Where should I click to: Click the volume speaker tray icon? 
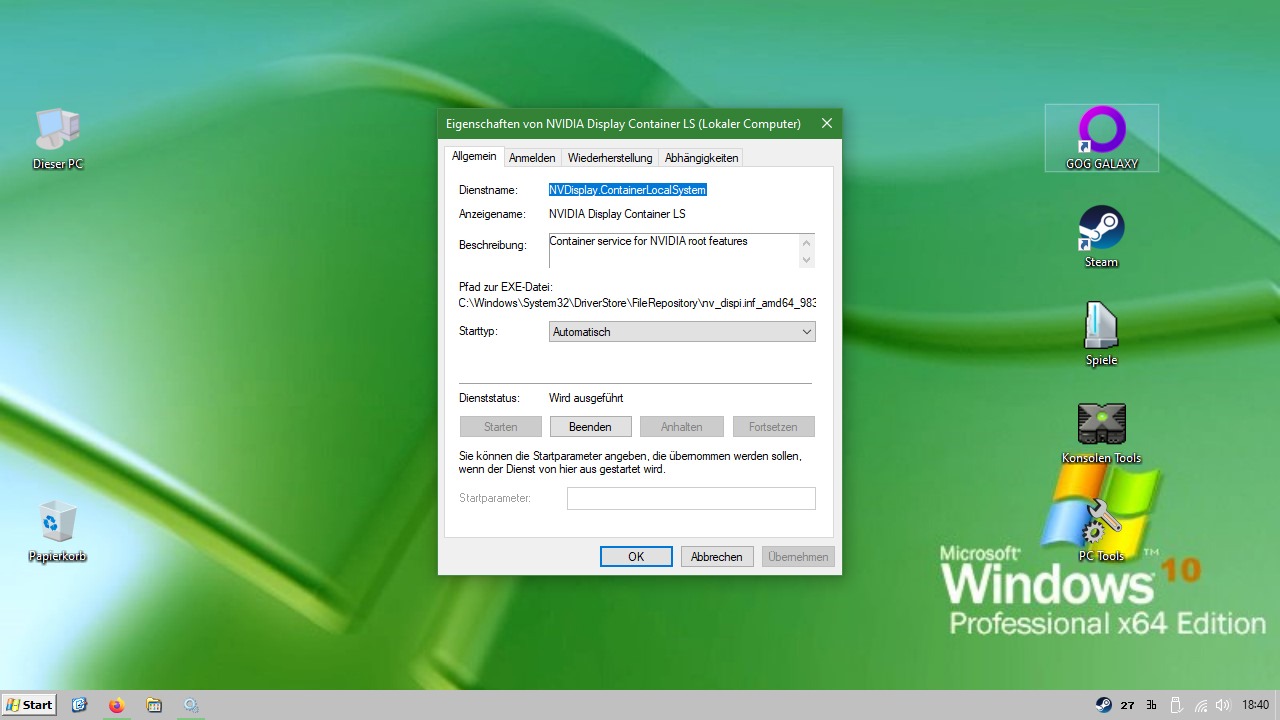pos(1222,705)
